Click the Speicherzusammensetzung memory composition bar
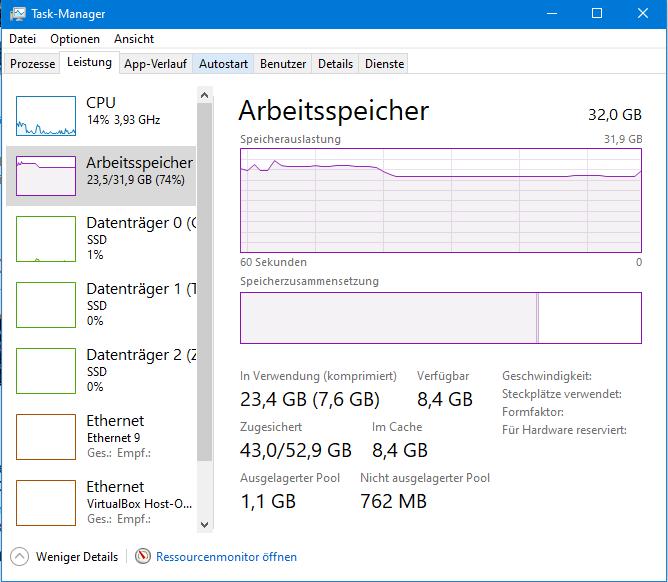 (x=440, y=318)
